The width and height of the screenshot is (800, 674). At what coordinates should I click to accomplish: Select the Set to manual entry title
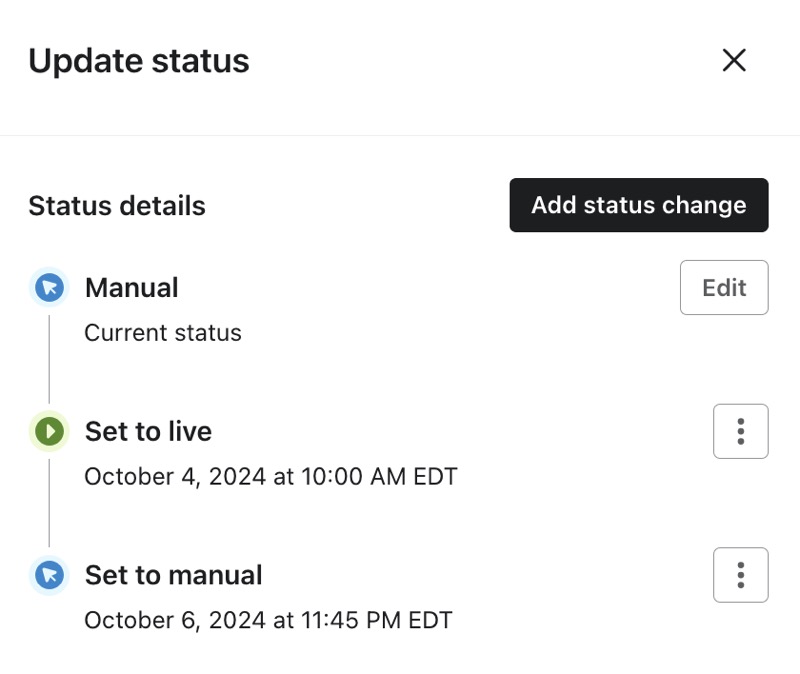(x=173, y=576)
